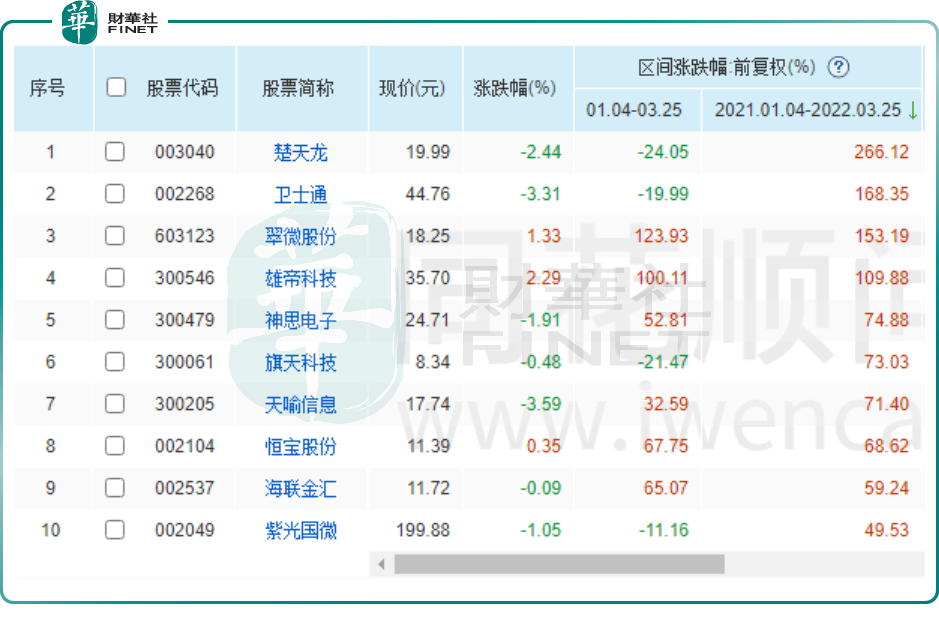
Task: Click the 49.53 cumulative gain value
Action: tap(886, 529)
